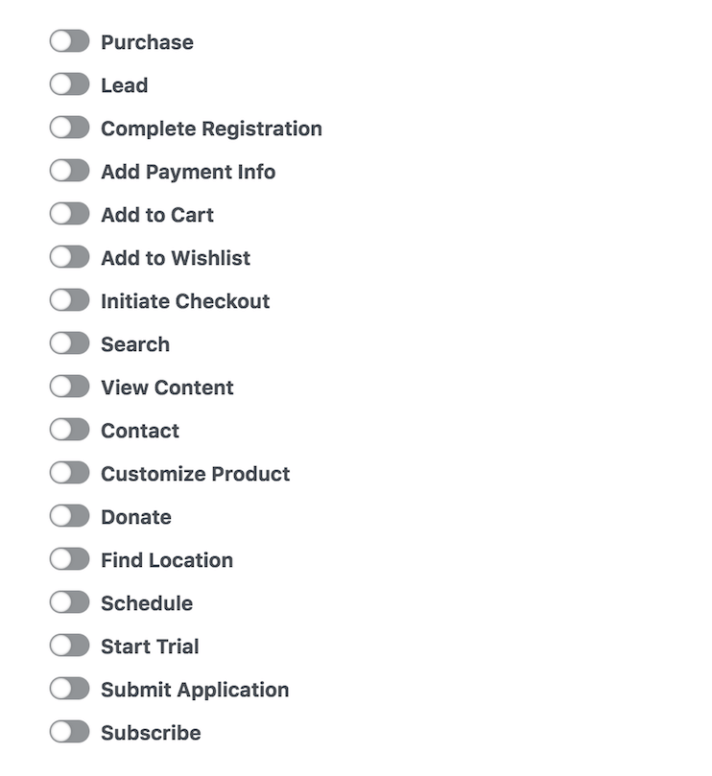The image size is (712, 776).
Task: Turn on Initiate Checkout switch
Action: (x=69, y=300)
